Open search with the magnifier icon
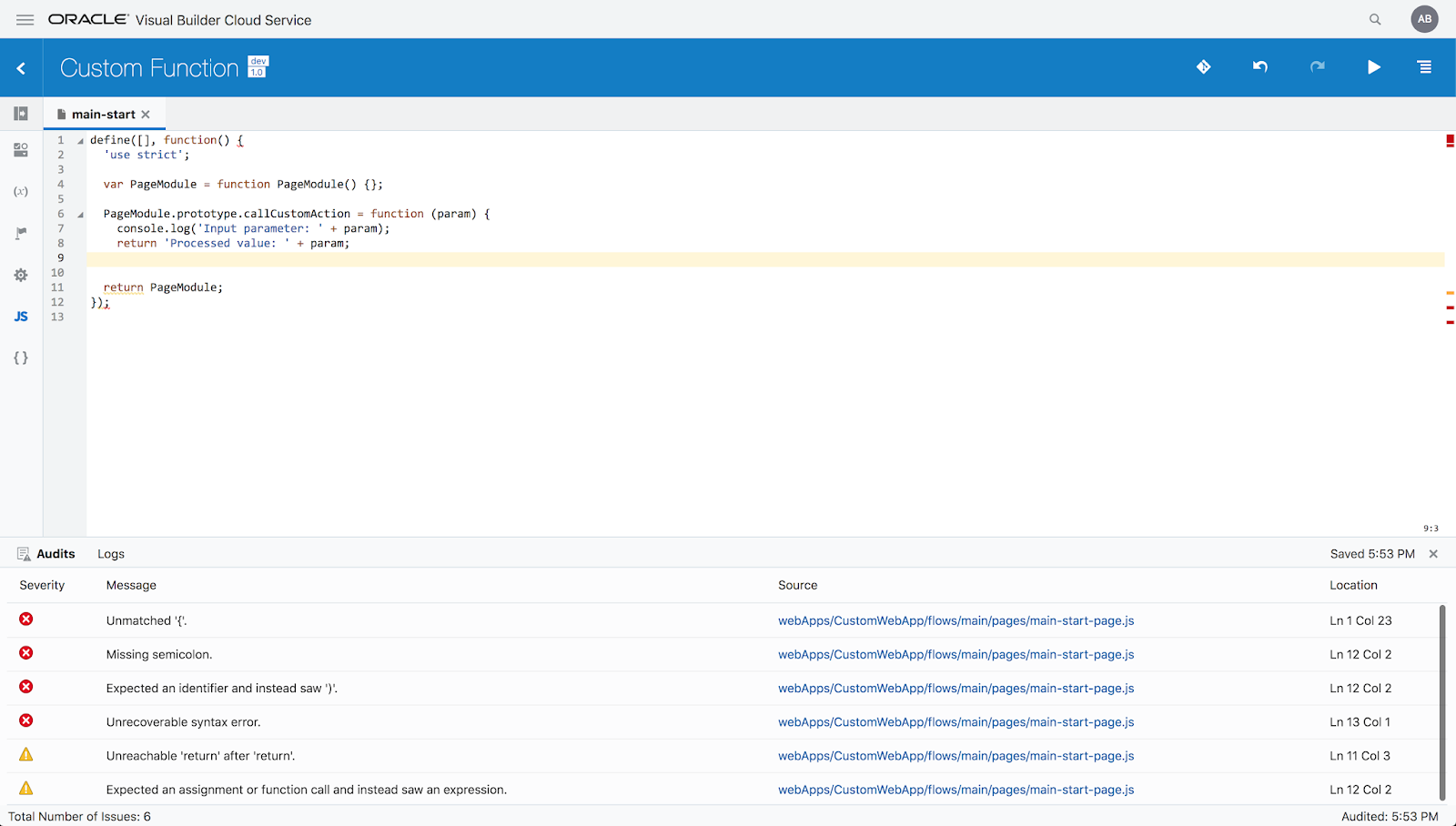Image resolution: width=1456 pixels, height=826 pixels. click(1375, 18)
